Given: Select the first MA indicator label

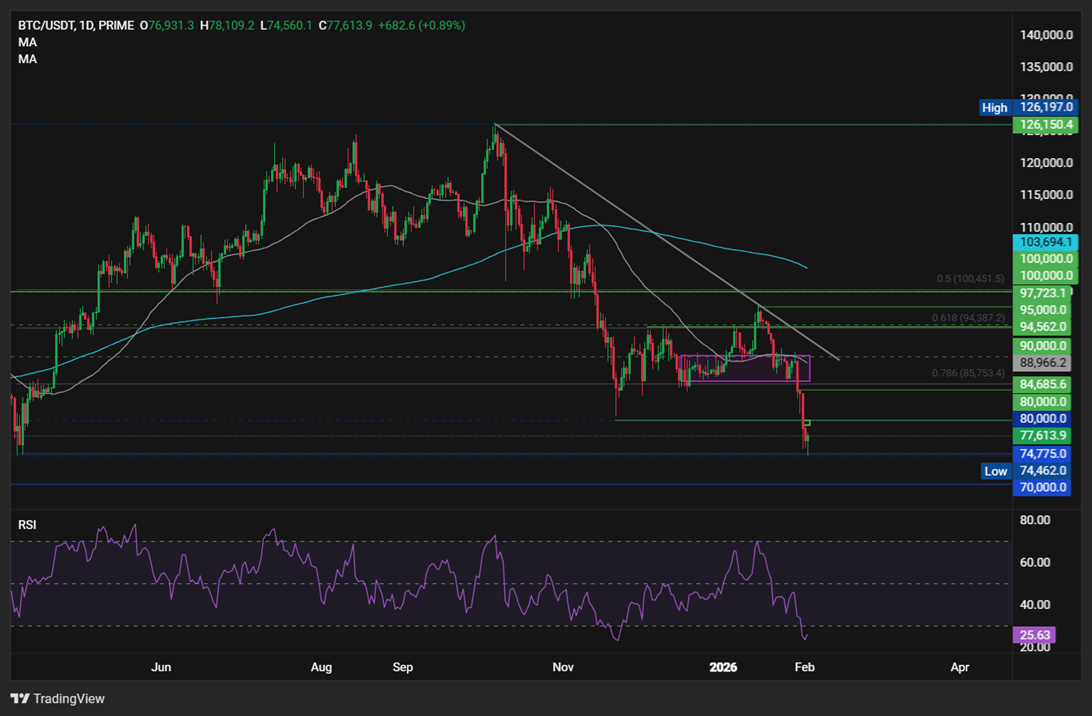Looking at the screenshot, I should point(27,42).
